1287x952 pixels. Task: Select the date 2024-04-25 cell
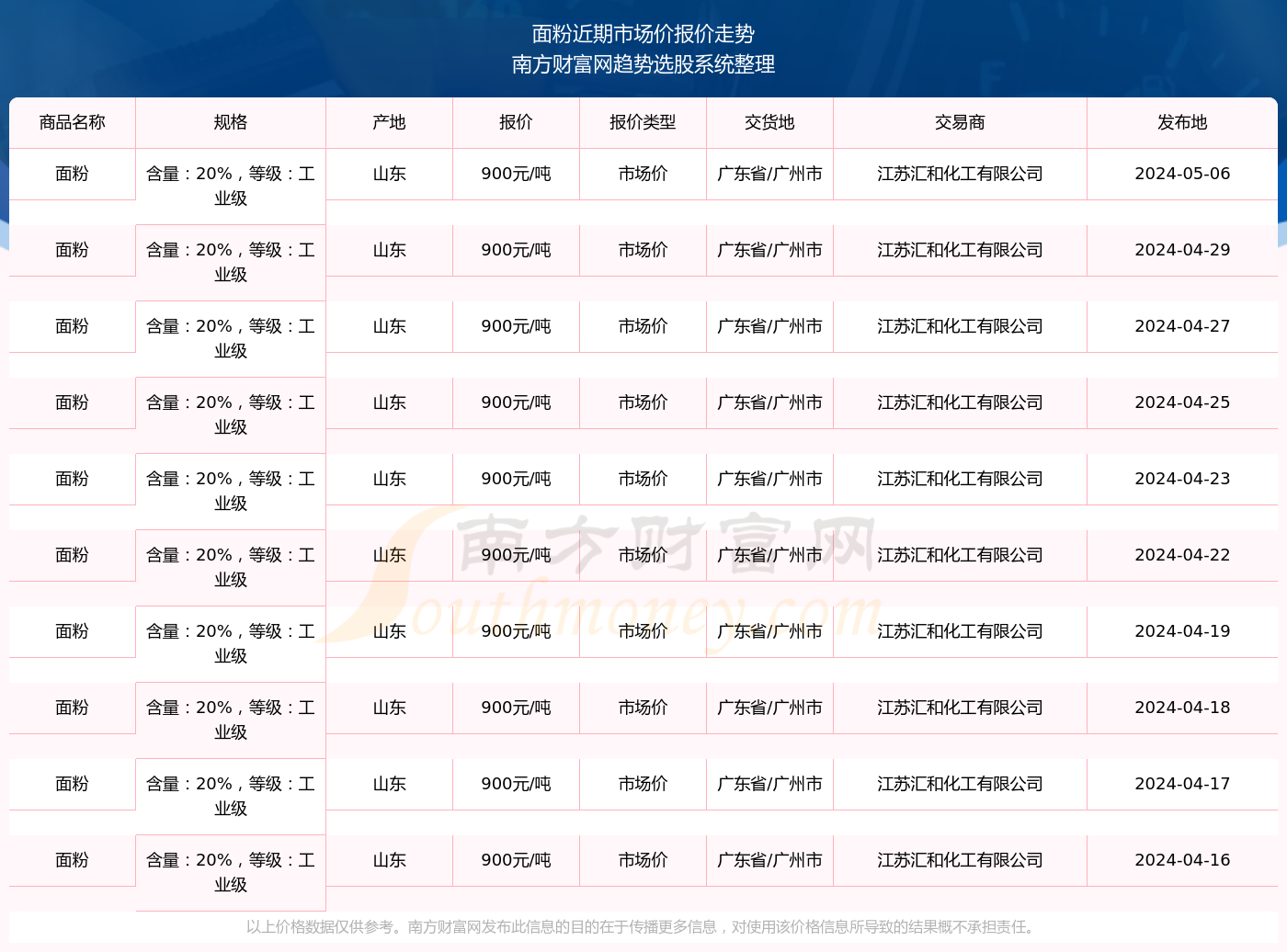[x=1182, y=402]
